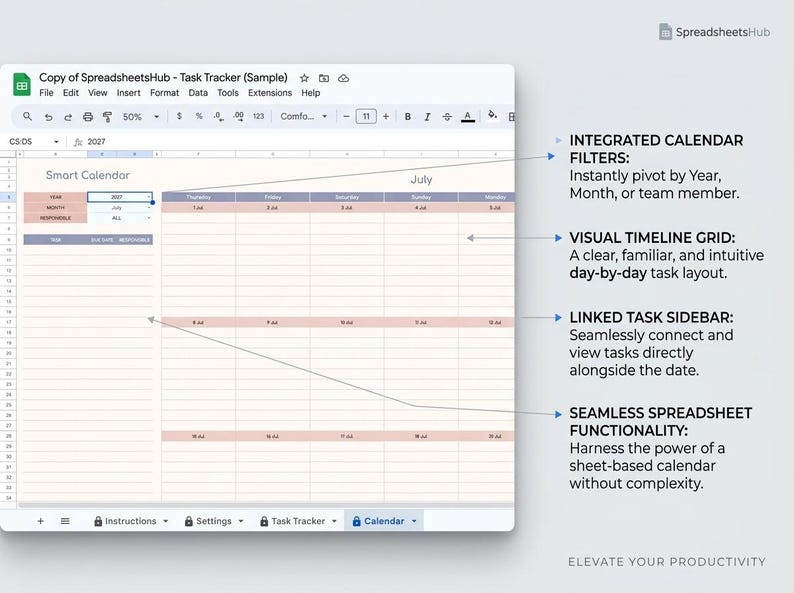Screen dimensions: 794x593
Task: Click the undo arrow
Action: (x=48, y=117)
